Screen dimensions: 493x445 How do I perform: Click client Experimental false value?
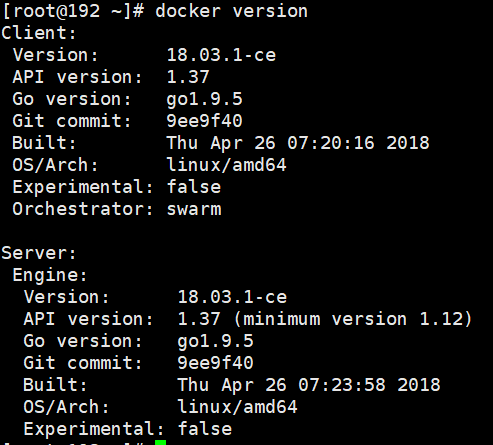pyautogui.click(x=194, y=187)
